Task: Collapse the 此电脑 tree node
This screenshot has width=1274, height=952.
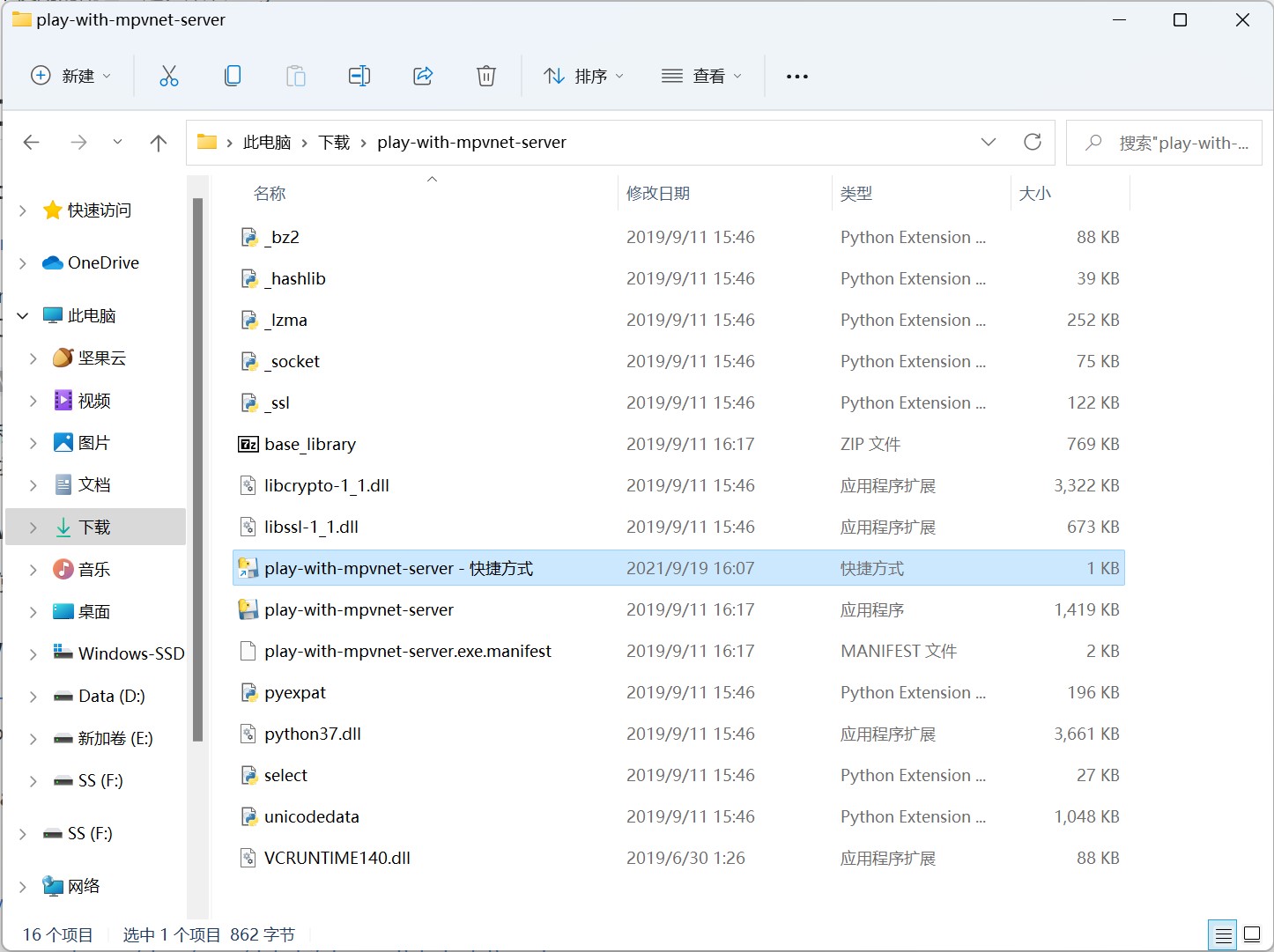Action: pyautogui.click(x=23, y=316)
